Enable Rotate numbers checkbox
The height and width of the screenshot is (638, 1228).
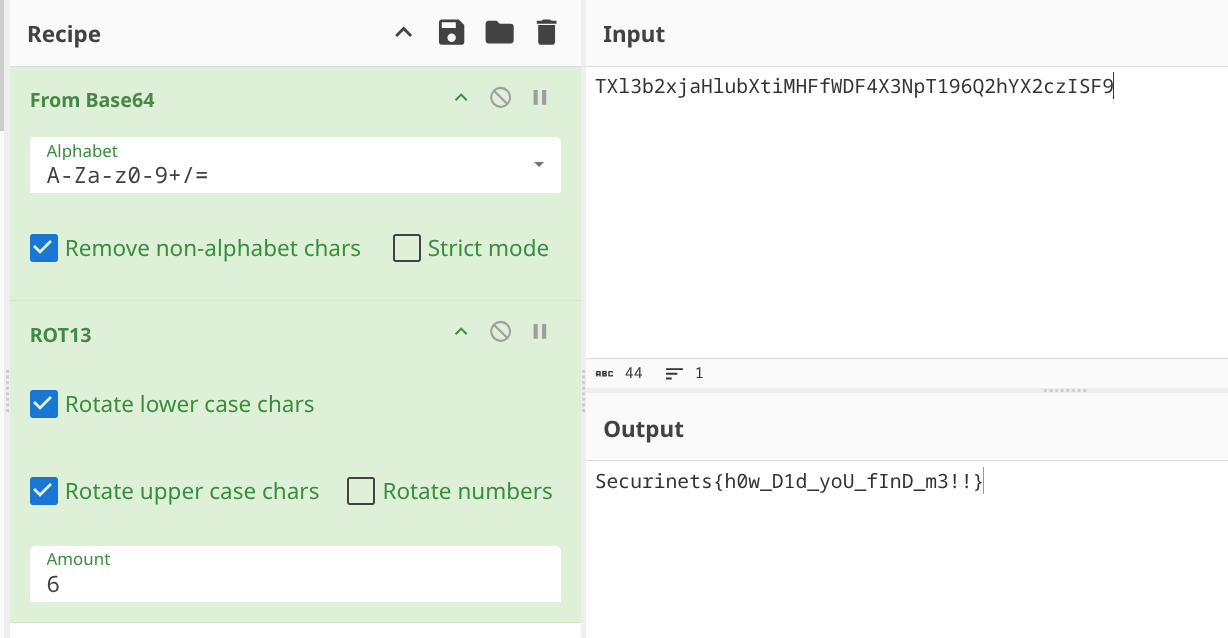pos(361,491)
